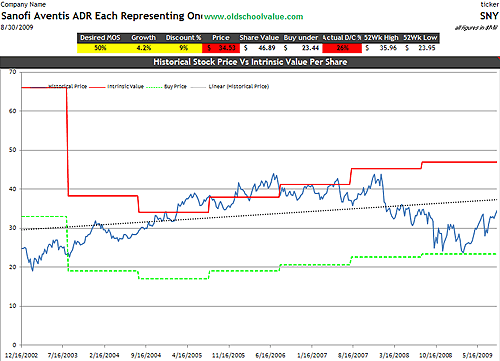Click the Historical Stock Price Vs Intrinsic Value title
The height and width of the screenshot is (361, 500).
[x=250, y=62]
